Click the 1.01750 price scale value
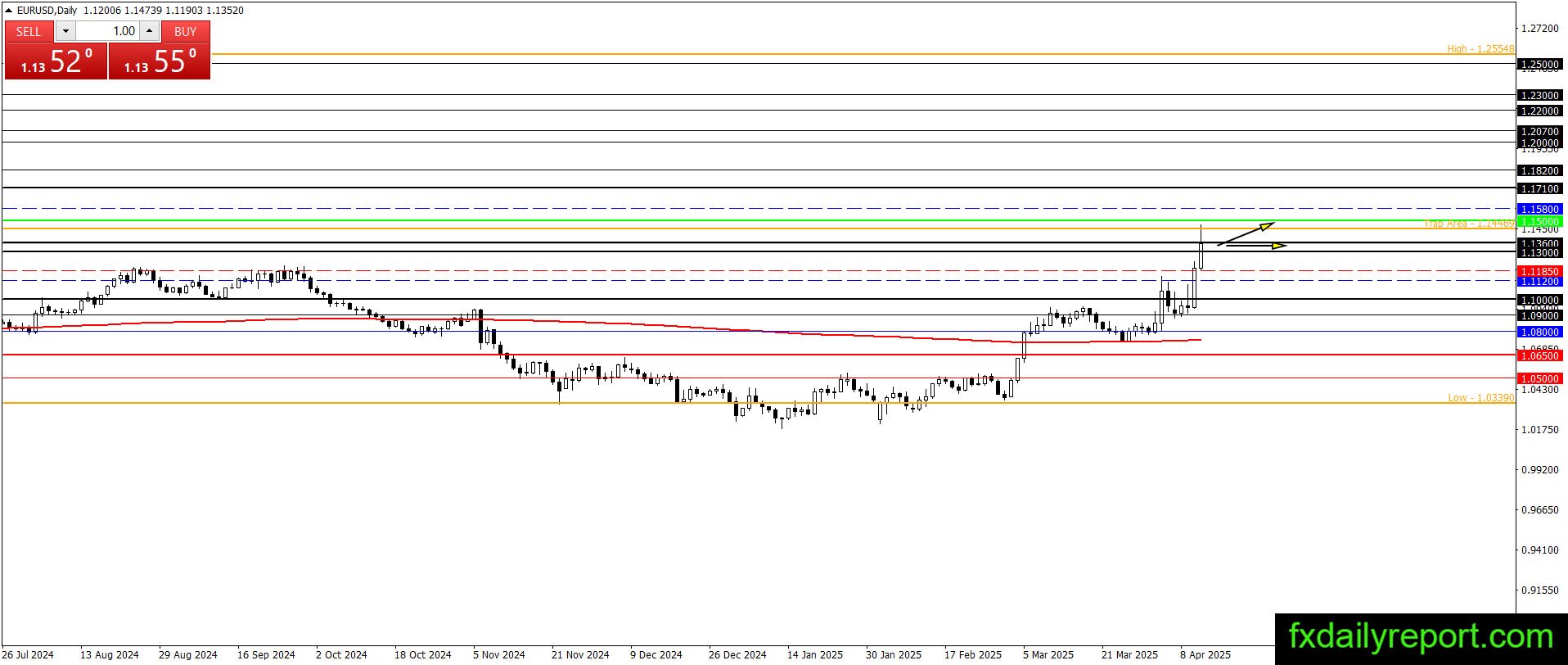Image resolution: width=1568 pixels, height=665 pixels. tap(1539, 429)
